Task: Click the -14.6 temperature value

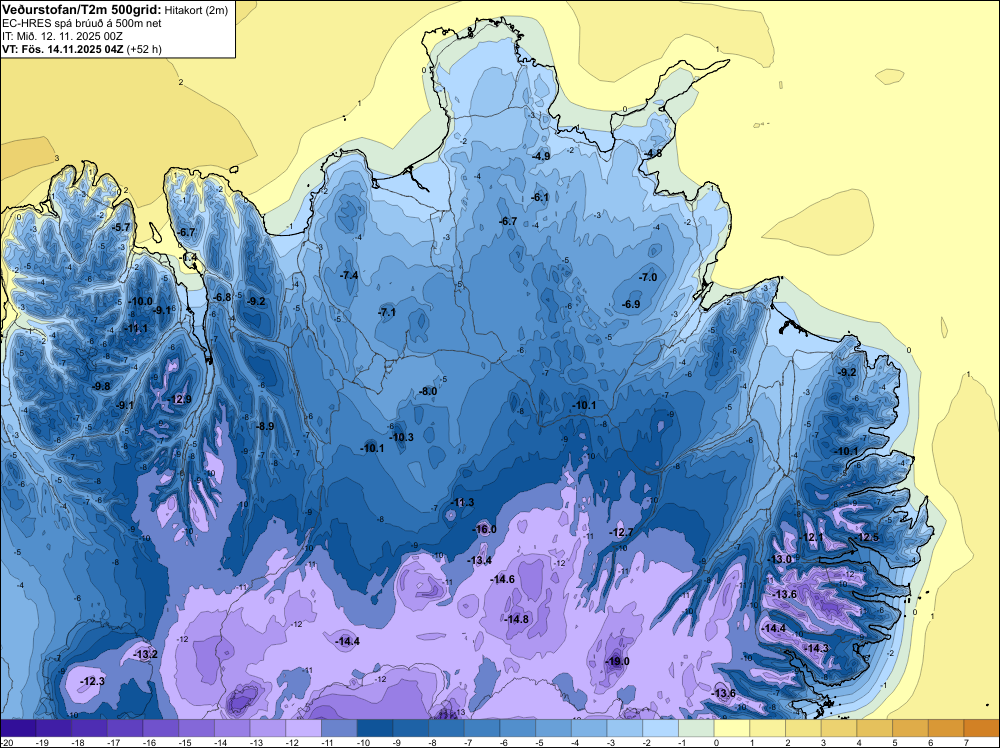Action: coord(503,579)
